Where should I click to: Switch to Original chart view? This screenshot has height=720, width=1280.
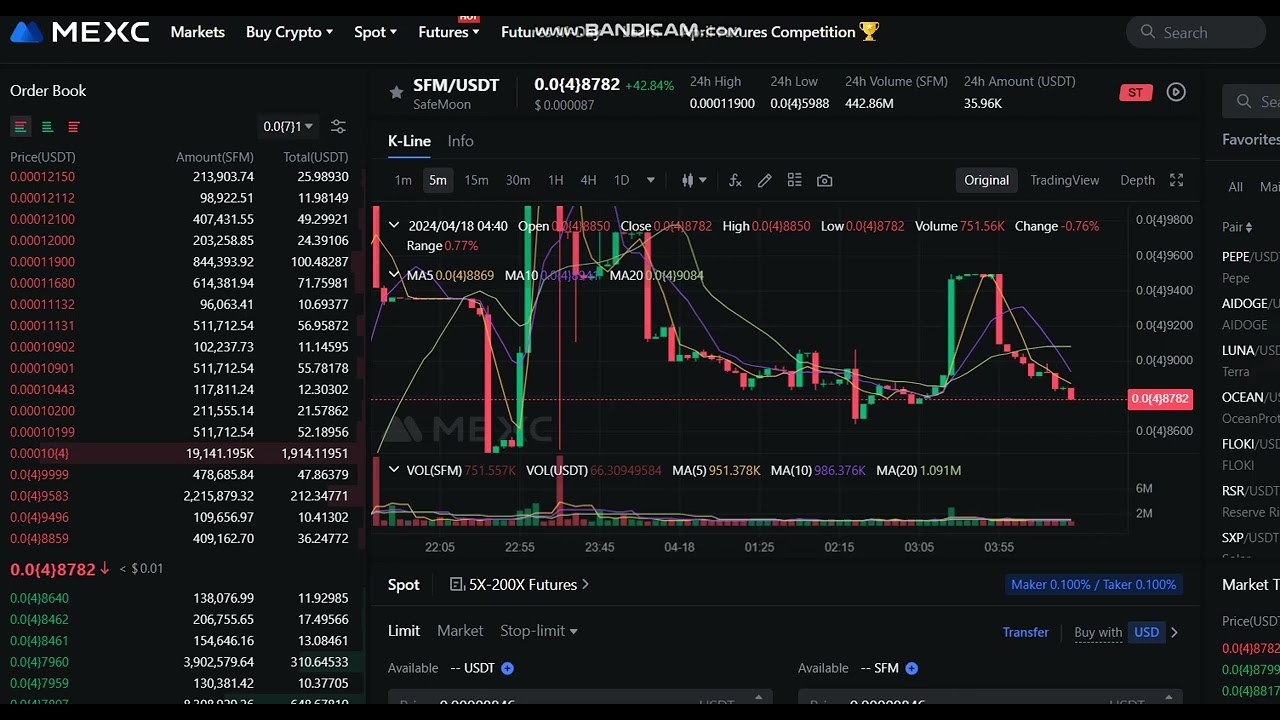986,180
